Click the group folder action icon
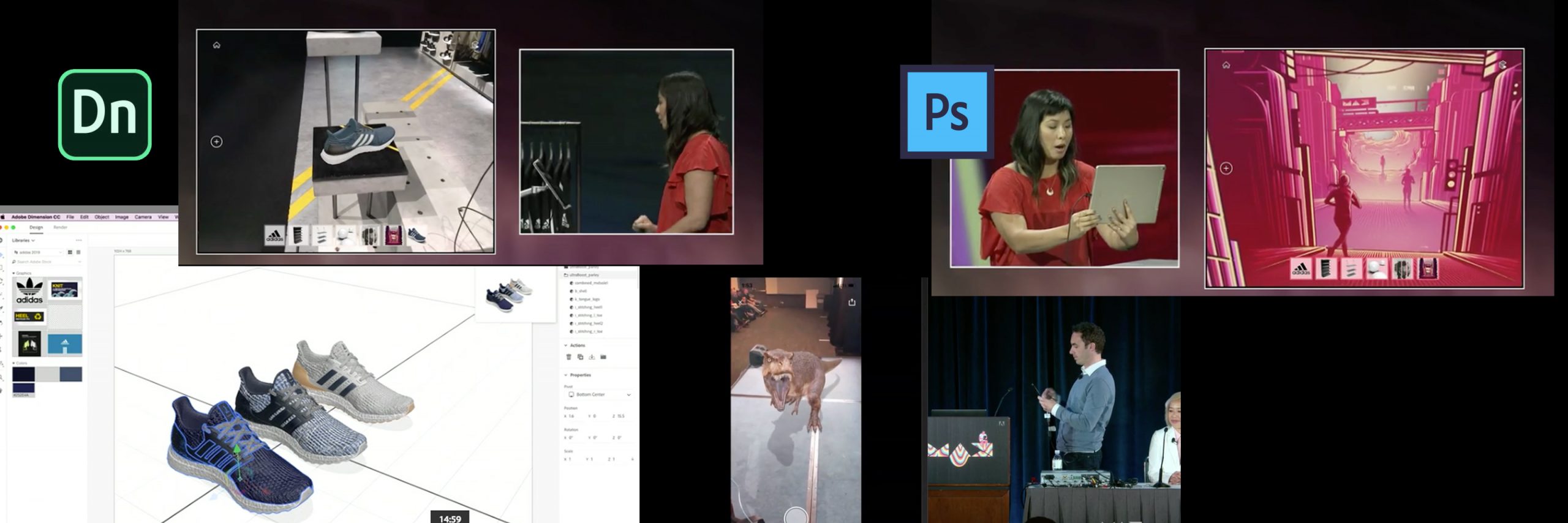Image resolution: width=1568 pixels, height=523 pixels. coord(603,357)
